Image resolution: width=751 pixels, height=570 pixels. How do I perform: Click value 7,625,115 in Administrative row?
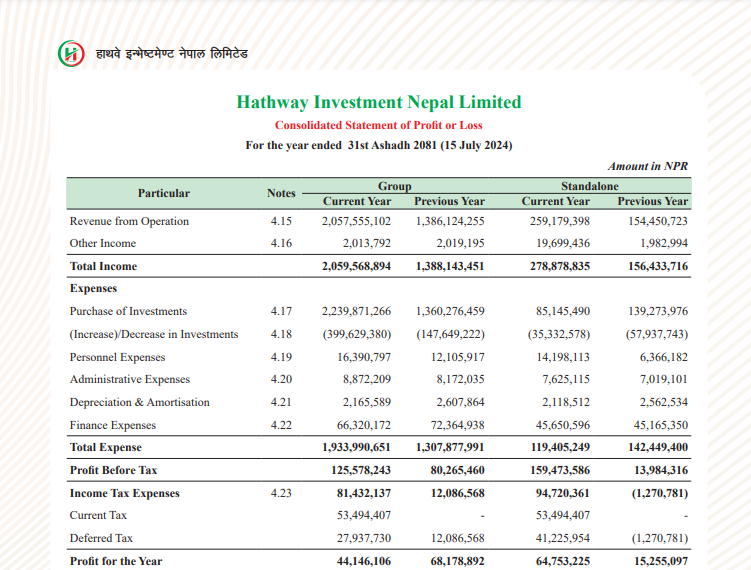click(566, 379)
